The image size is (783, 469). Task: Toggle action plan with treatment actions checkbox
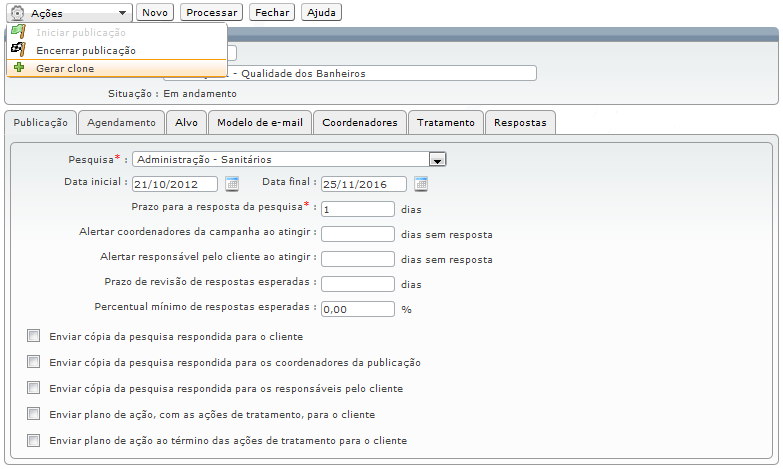(x=34, y=414)
